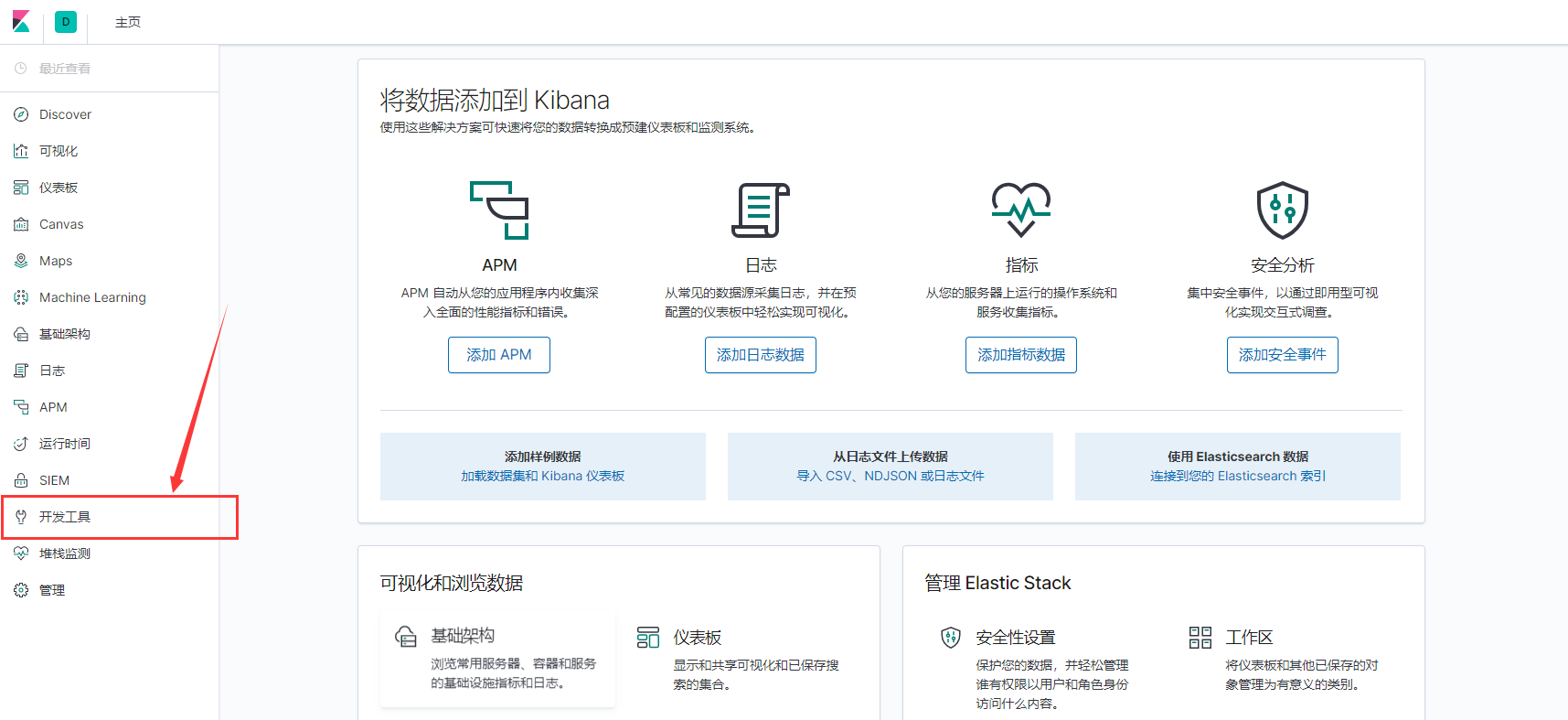
Task: Open the 仪表板 card under 可视化和浏览数据
Action: [741, 659]
